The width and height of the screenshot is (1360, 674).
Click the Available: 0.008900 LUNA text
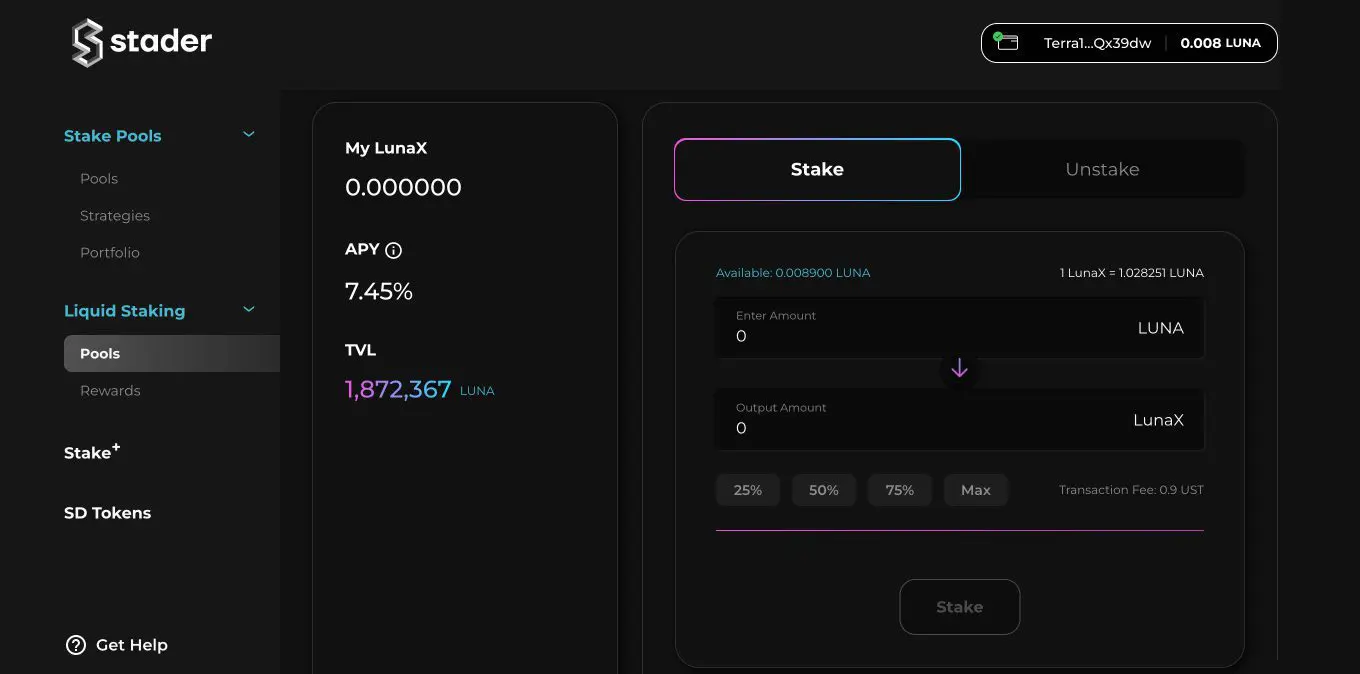[793, 273]
